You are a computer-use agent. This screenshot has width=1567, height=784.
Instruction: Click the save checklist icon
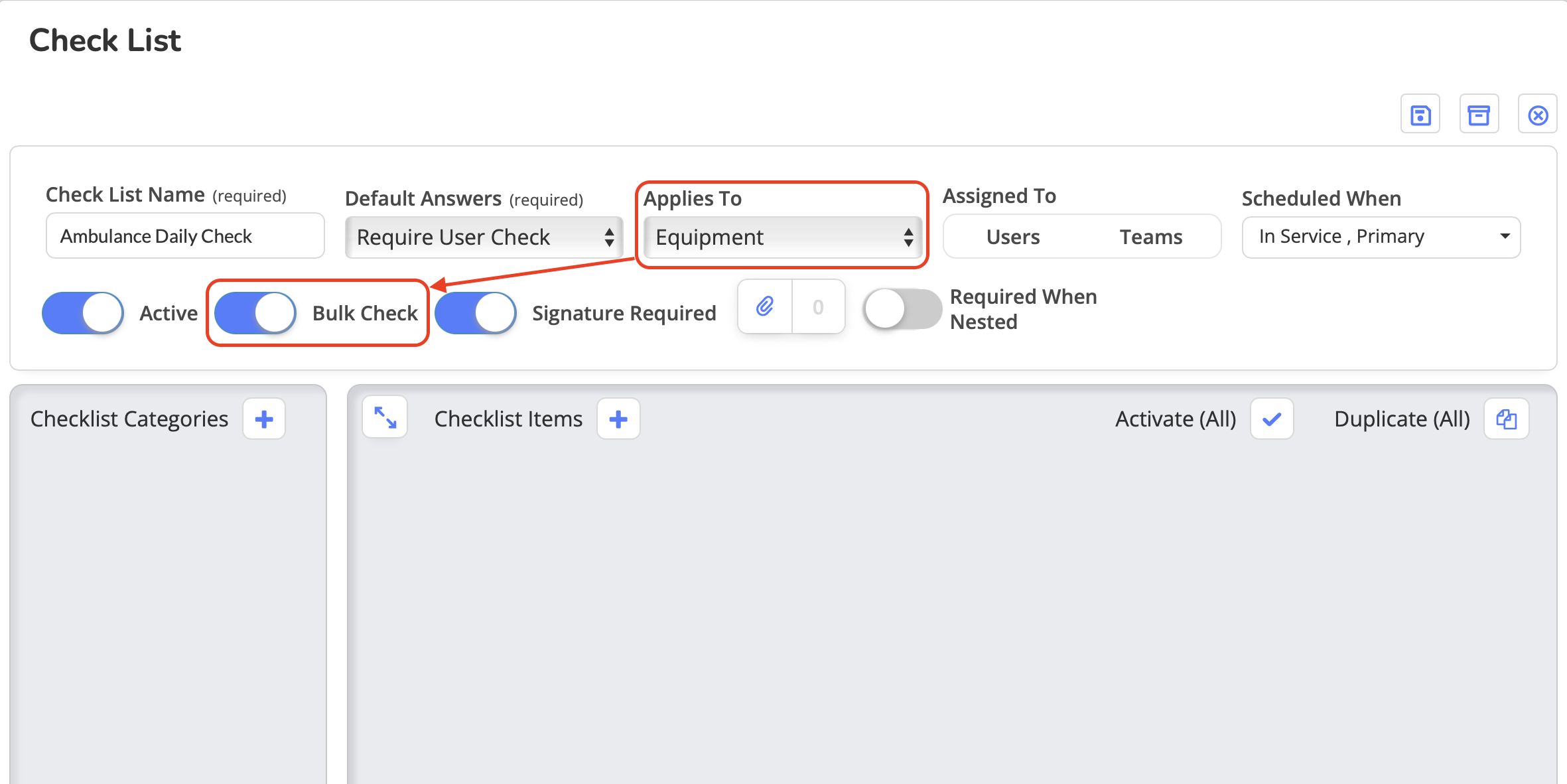pyautogui.click(x=1420, y=115)
